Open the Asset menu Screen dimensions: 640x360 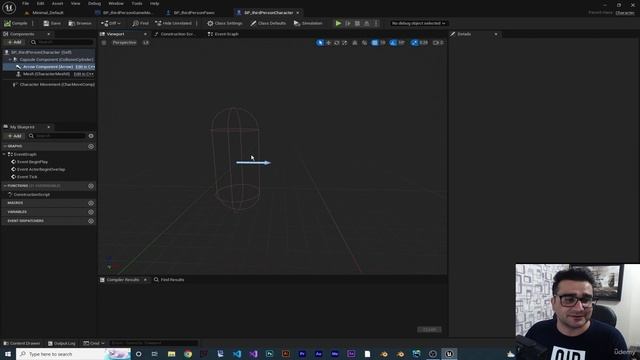click(57, 3)
